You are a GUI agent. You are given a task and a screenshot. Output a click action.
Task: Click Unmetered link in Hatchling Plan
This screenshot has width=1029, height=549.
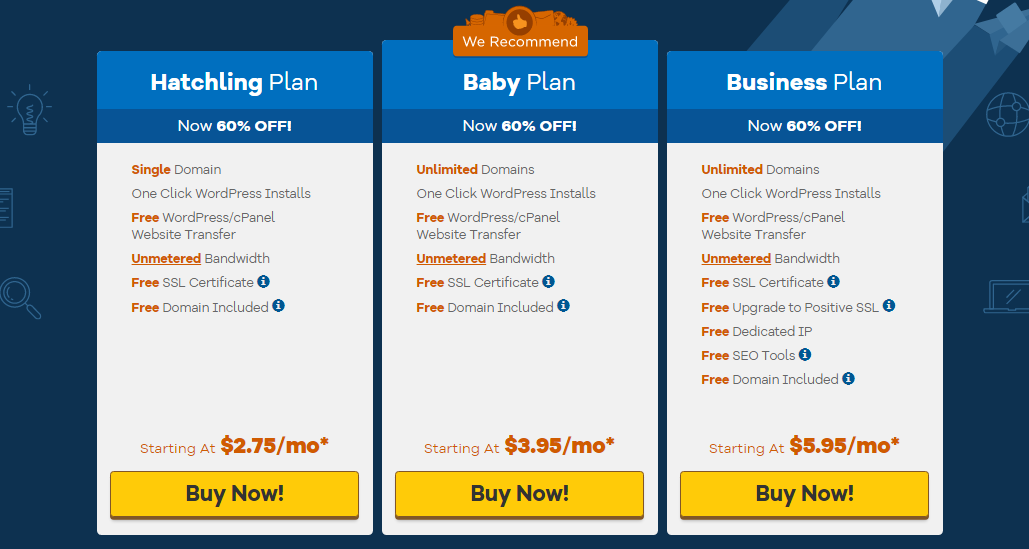166,258
